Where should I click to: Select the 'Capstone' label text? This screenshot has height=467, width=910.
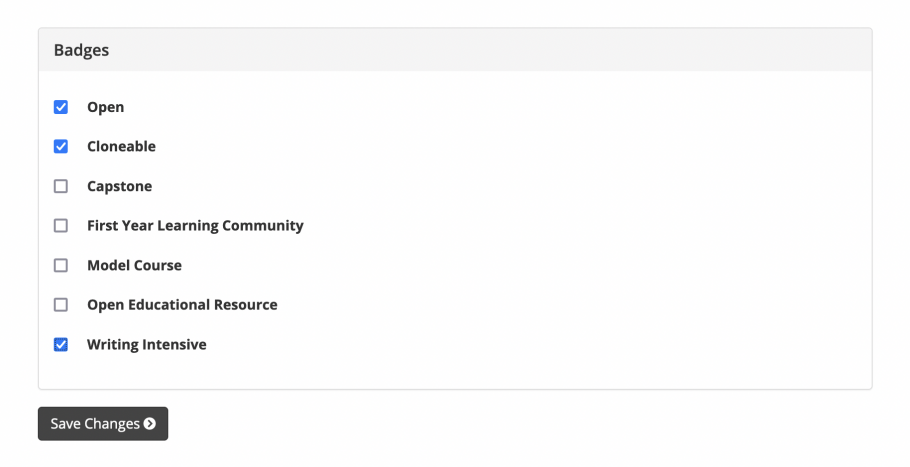tap(120, 186)
